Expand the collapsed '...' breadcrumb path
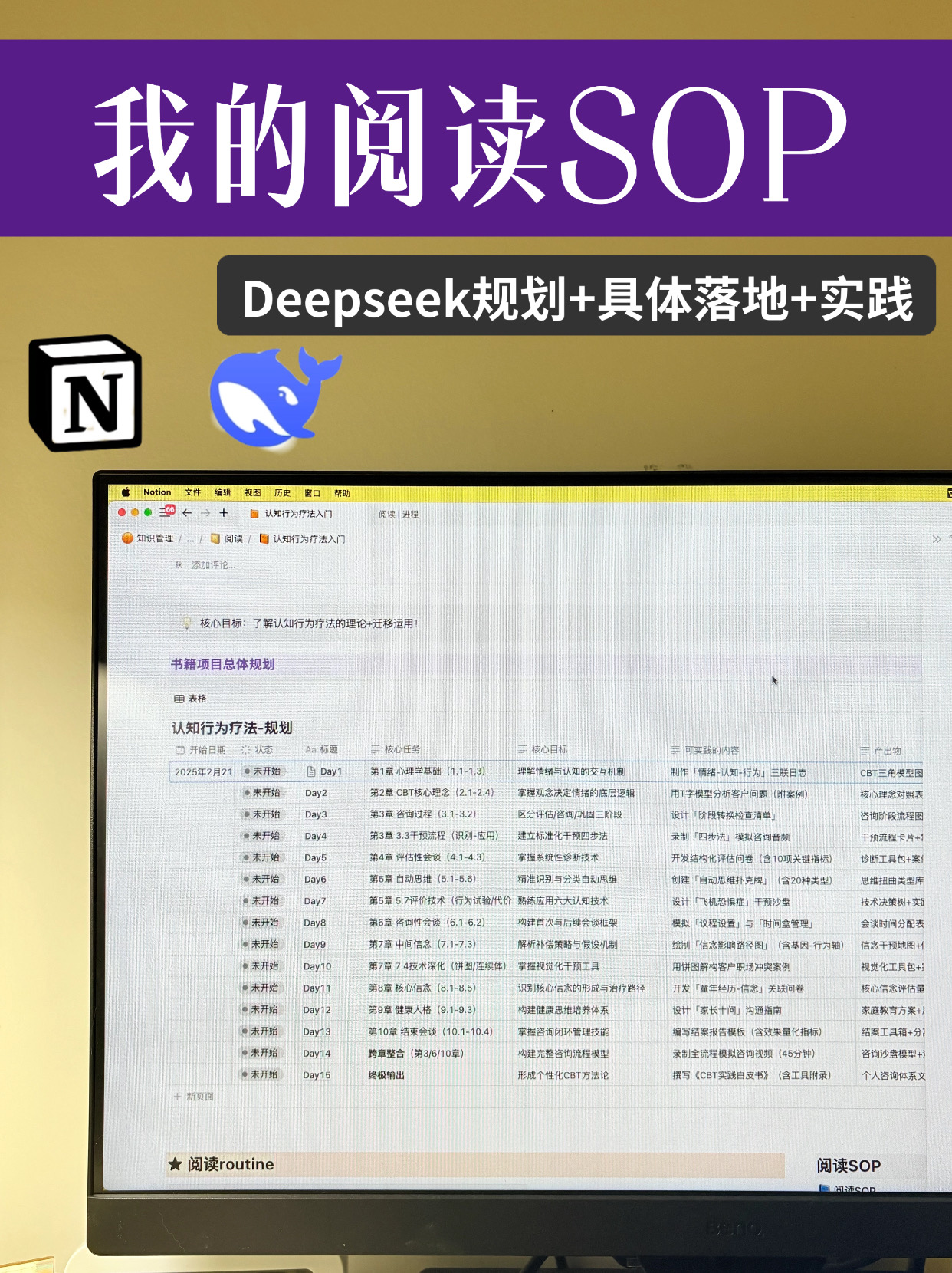 pyautogui.click(x=190, y=539)
